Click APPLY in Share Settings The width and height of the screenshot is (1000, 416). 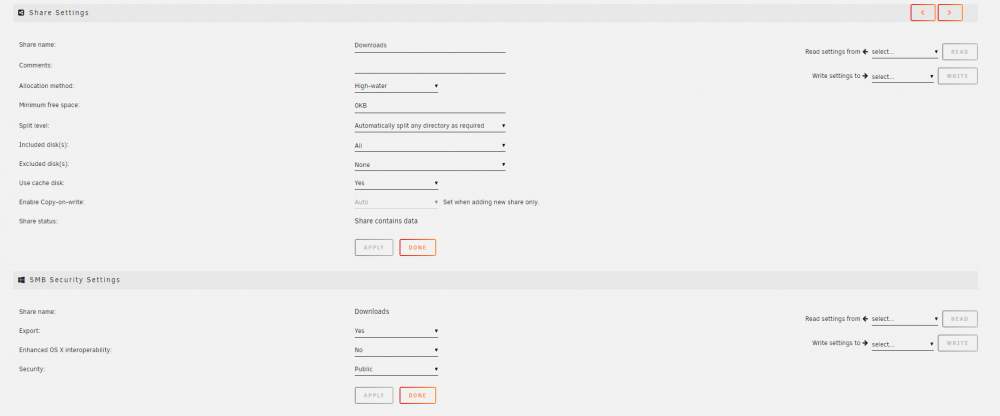tap(374, 248)
